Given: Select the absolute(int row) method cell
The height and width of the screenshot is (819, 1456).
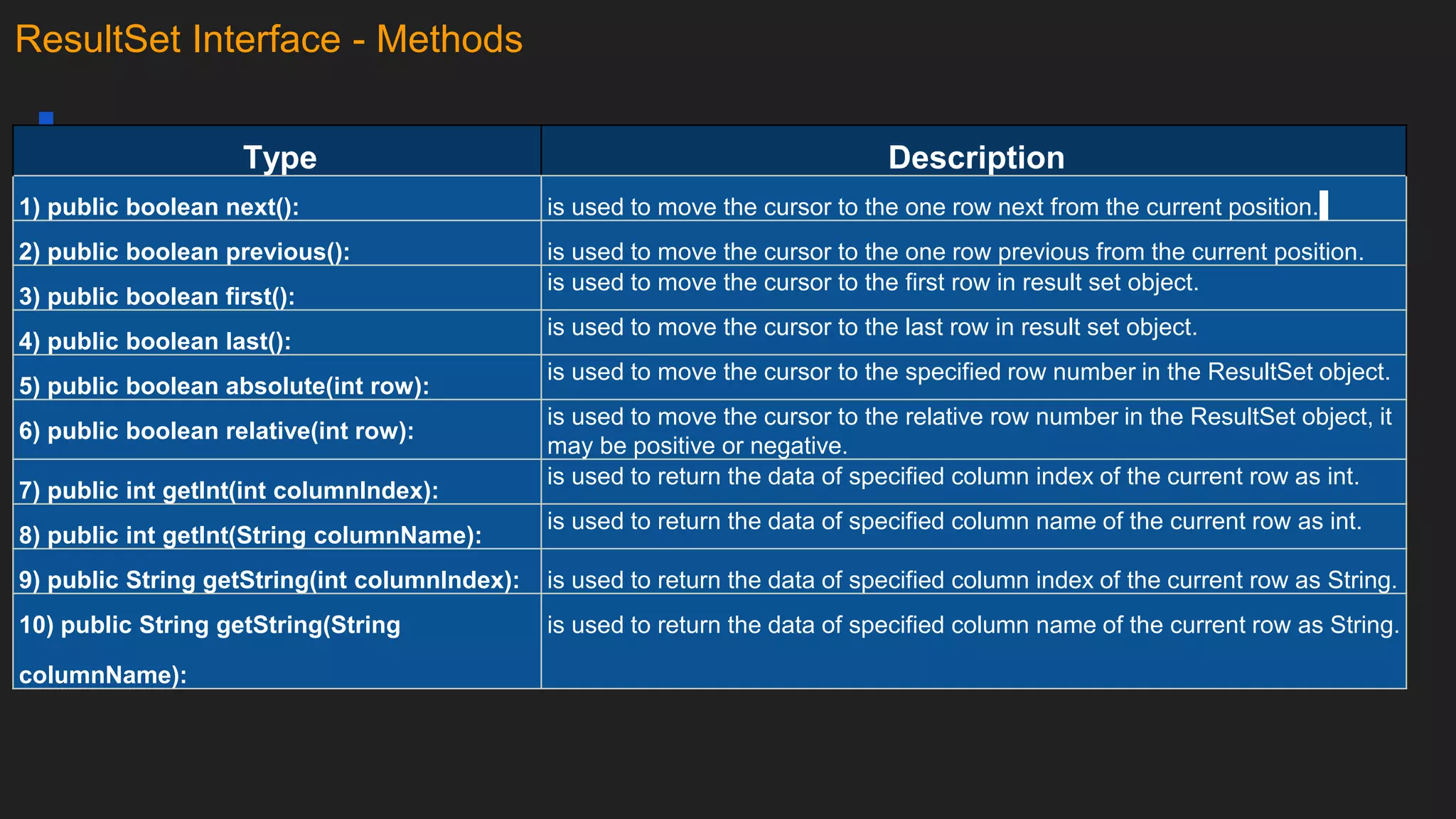Looking at the screenshot, I should pyautogui.click(x=224, y=386).
